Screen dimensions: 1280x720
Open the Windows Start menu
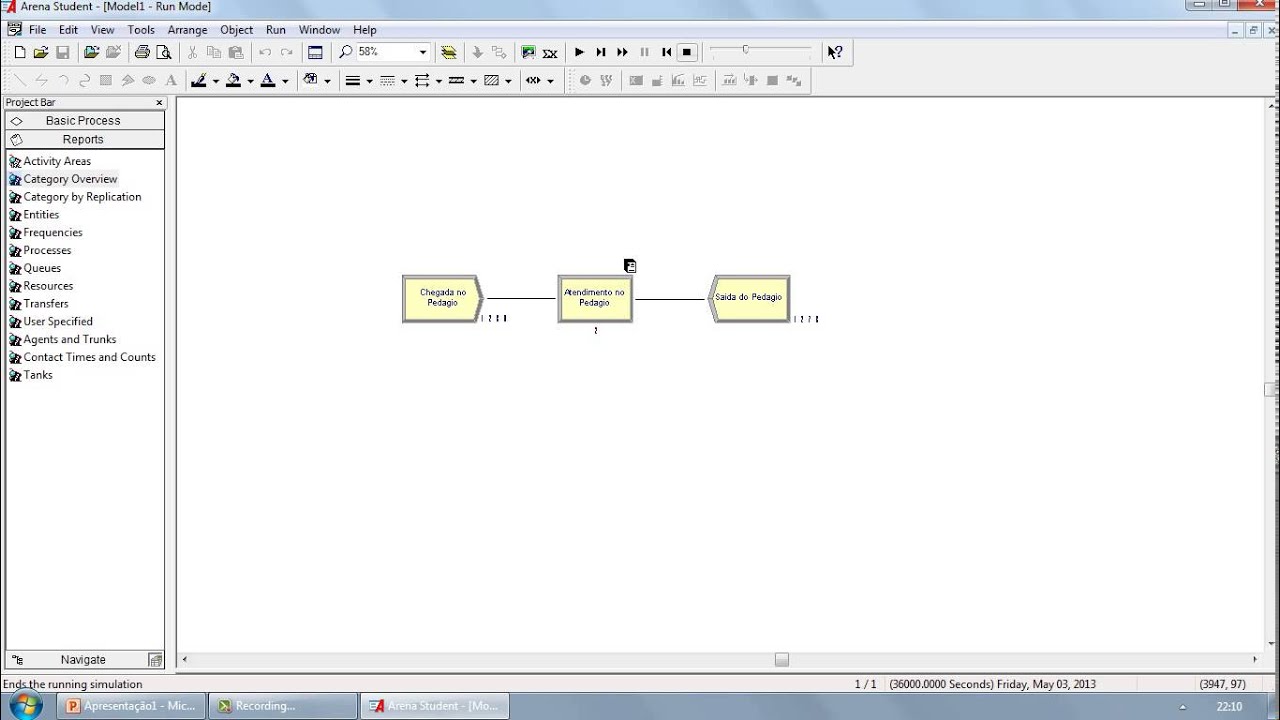coord(24,705)
